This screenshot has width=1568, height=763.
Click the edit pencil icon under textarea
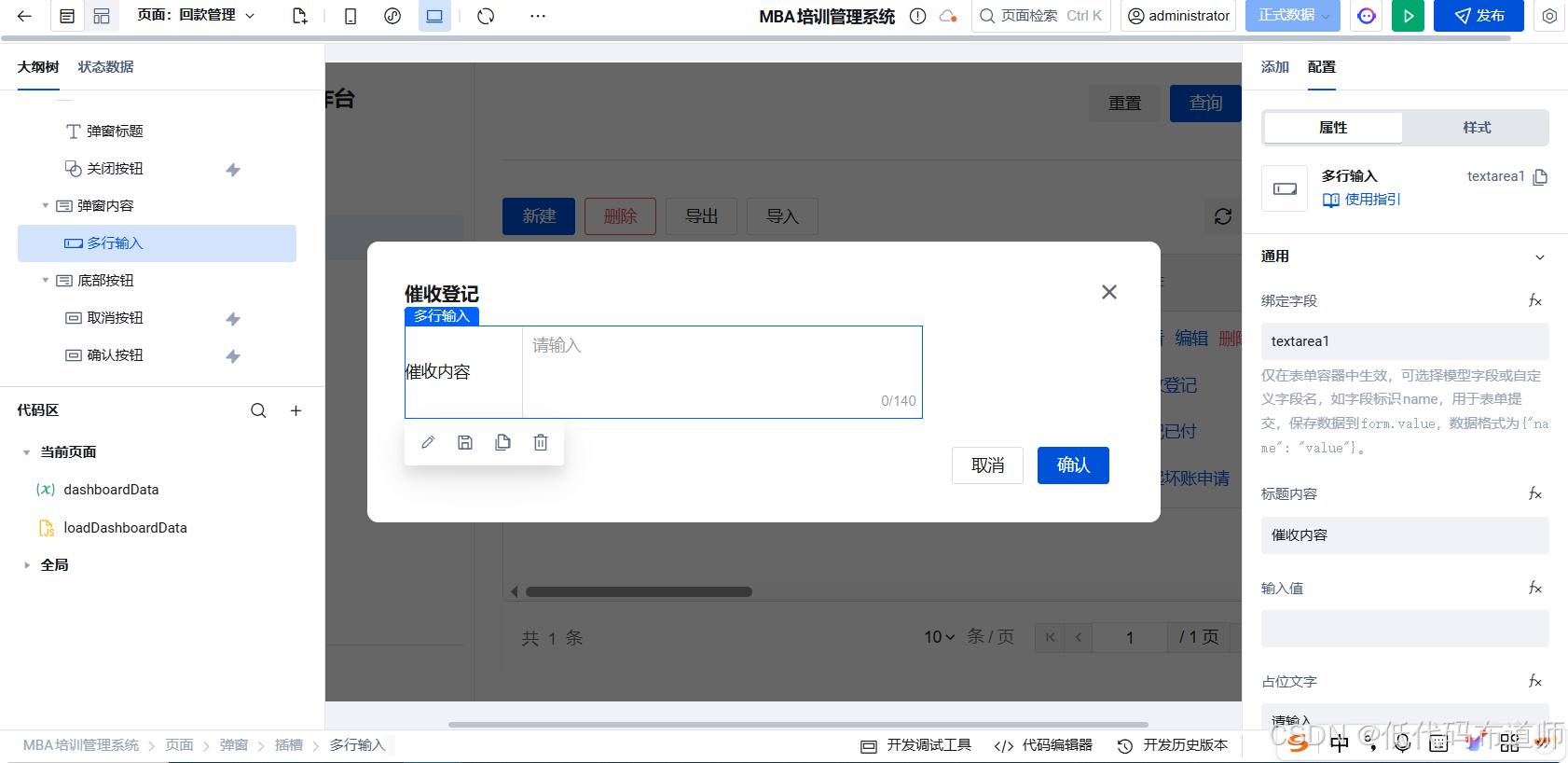pyautogui.click(x=428, y=442)
